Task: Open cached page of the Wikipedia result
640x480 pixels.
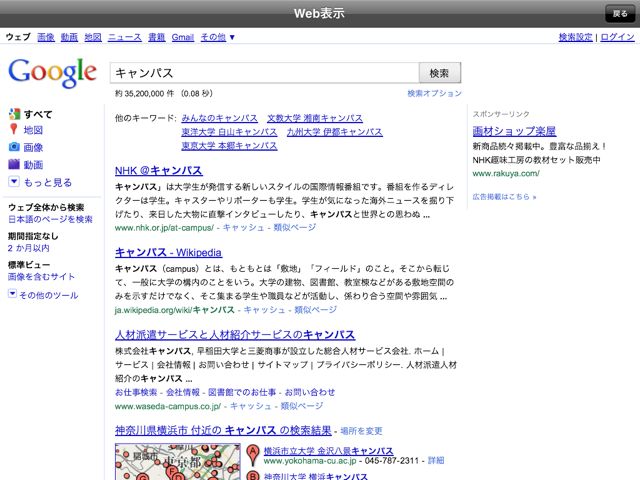Action: 264,310
